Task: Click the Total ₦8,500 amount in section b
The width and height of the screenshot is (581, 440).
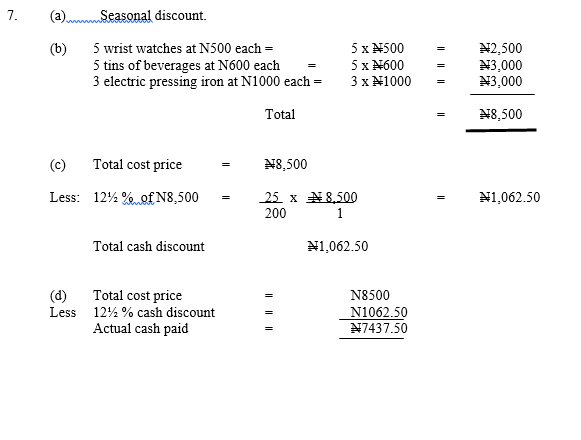Action: point(501,114)
